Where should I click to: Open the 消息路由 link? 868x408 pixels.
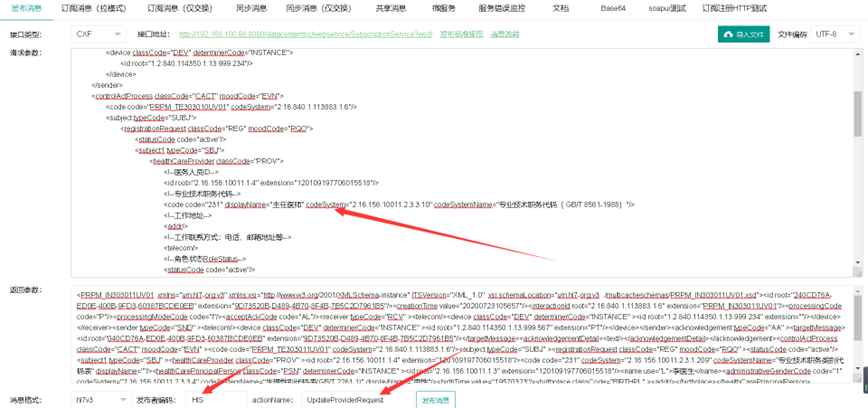click(x=505, y=34)
